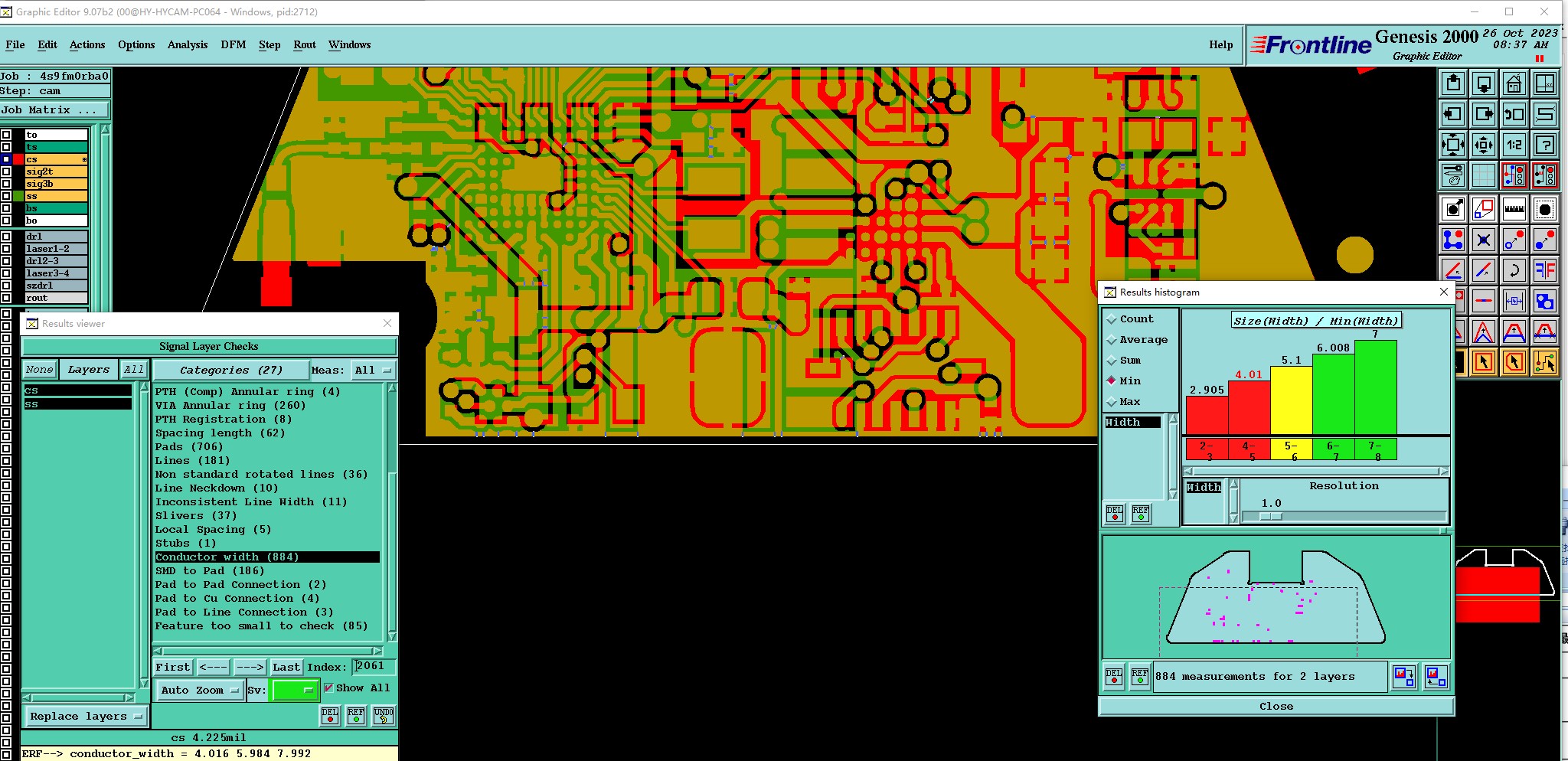This screenshot has height=761, width=1568.
Task: Click the pan right view icon
Action: 1483,114
